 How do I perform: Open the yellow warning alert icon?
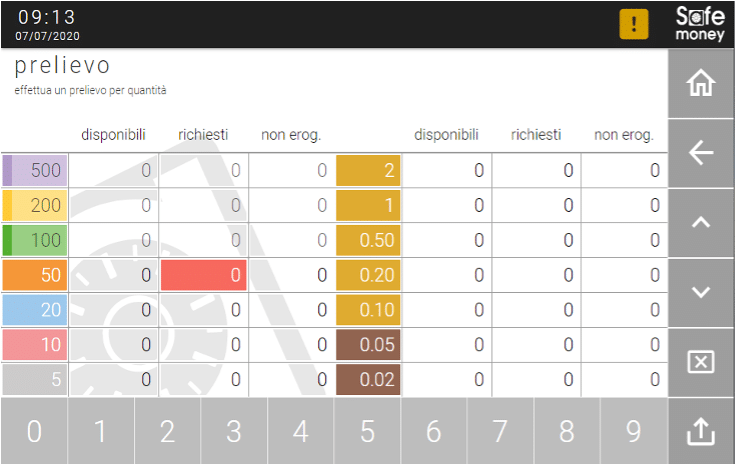(634, 24)
